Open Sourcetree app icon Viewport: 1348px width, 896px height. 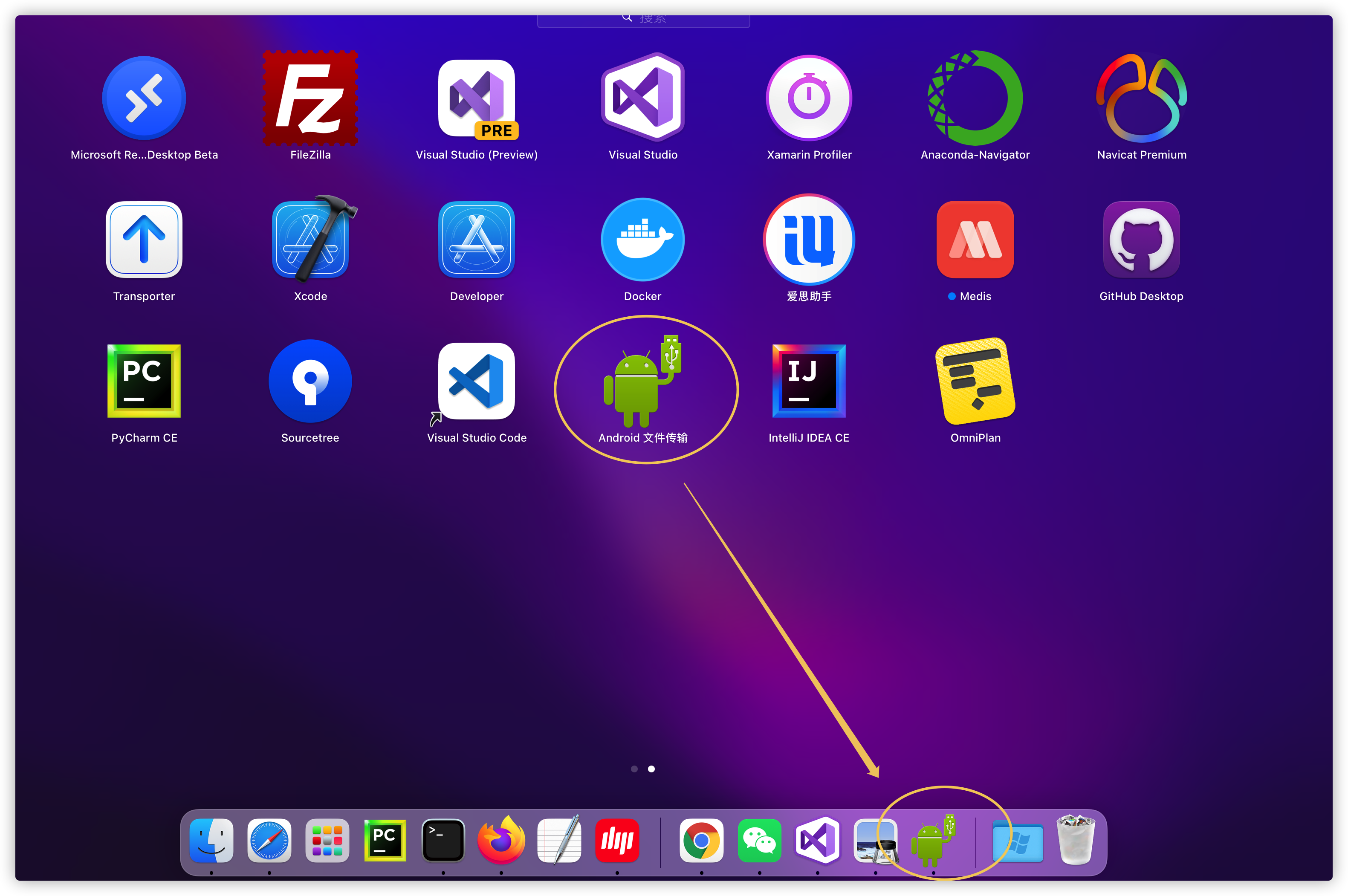[310, 381]
